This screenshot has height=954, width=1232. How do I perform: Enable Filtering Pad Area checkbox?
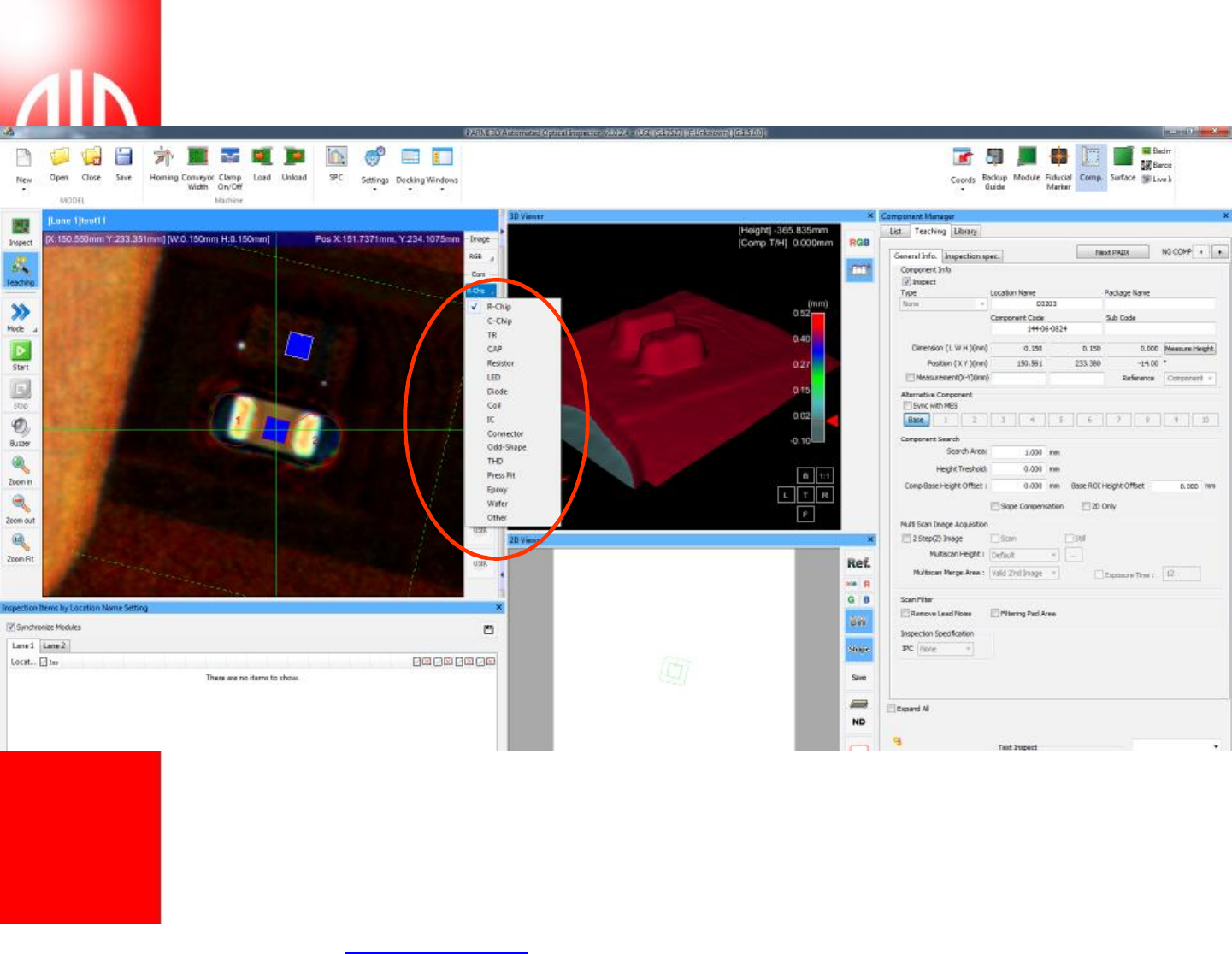click(995, 613)
